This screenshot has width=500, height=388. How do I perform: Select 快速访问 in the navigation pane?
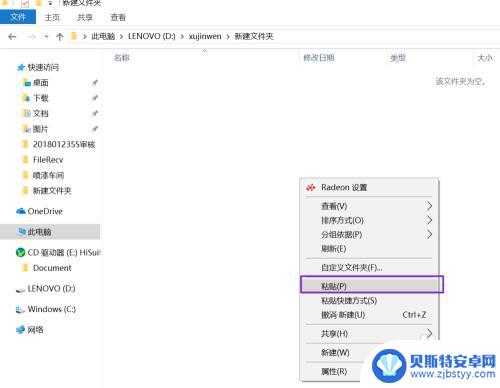(x=43, y=67)
